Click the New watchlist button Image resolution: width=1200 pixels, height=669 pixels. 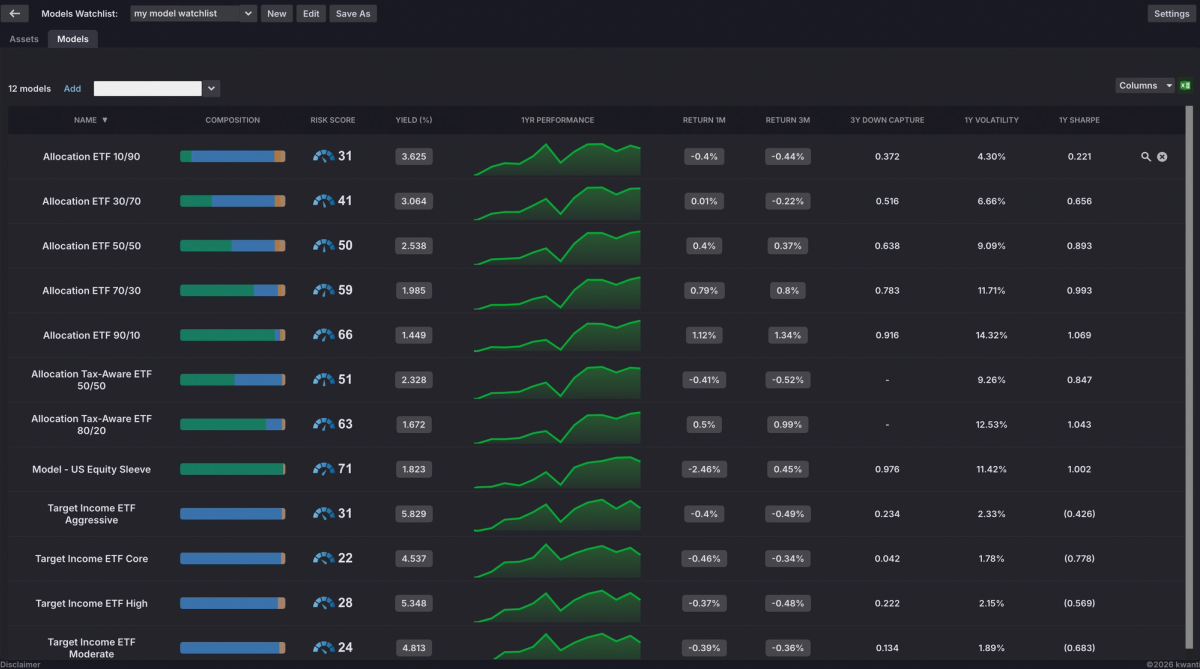pos(277,13)
